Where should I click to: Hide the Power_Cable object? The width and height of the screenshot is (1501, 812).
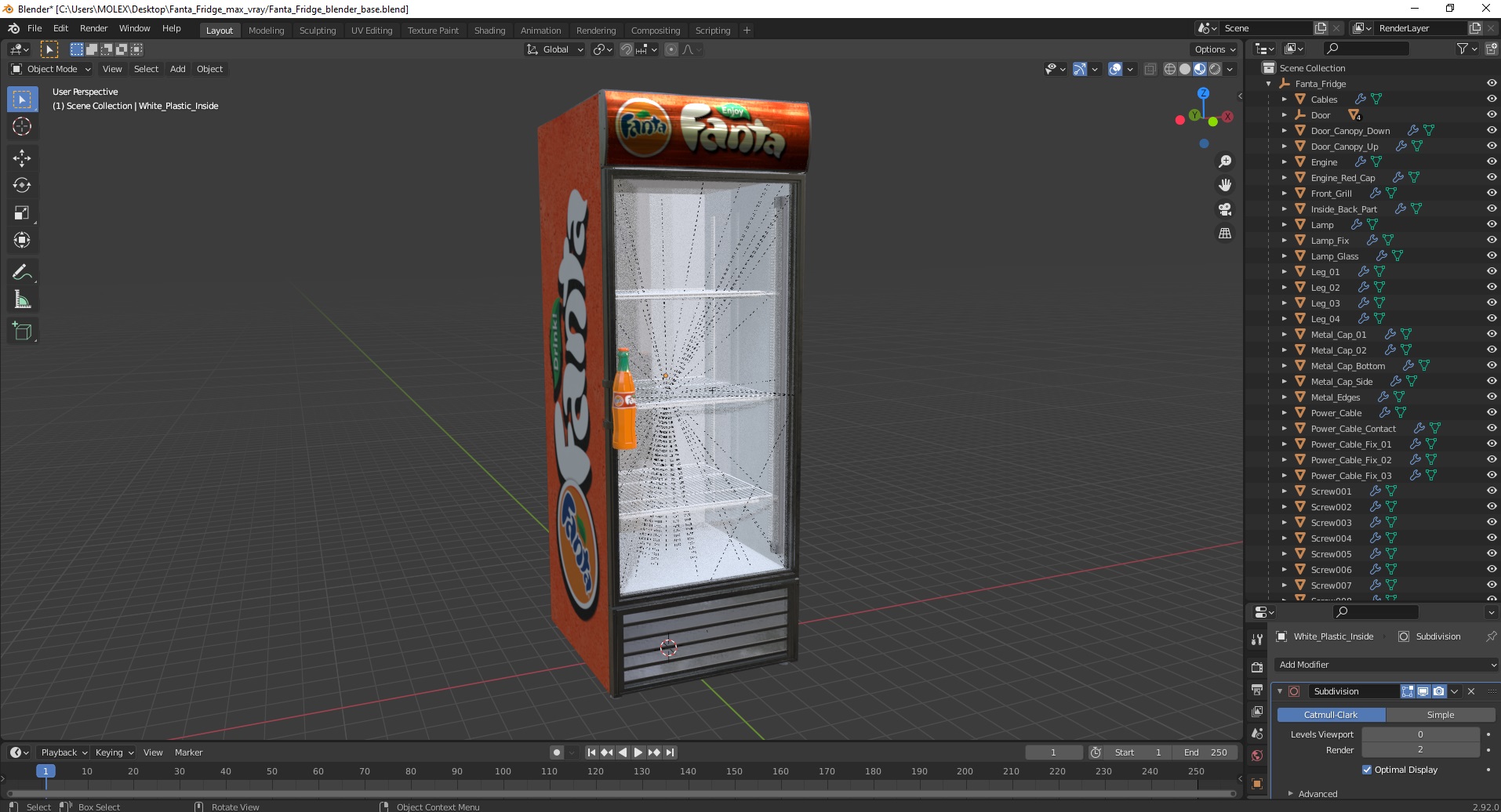[x=1492, y=412]
